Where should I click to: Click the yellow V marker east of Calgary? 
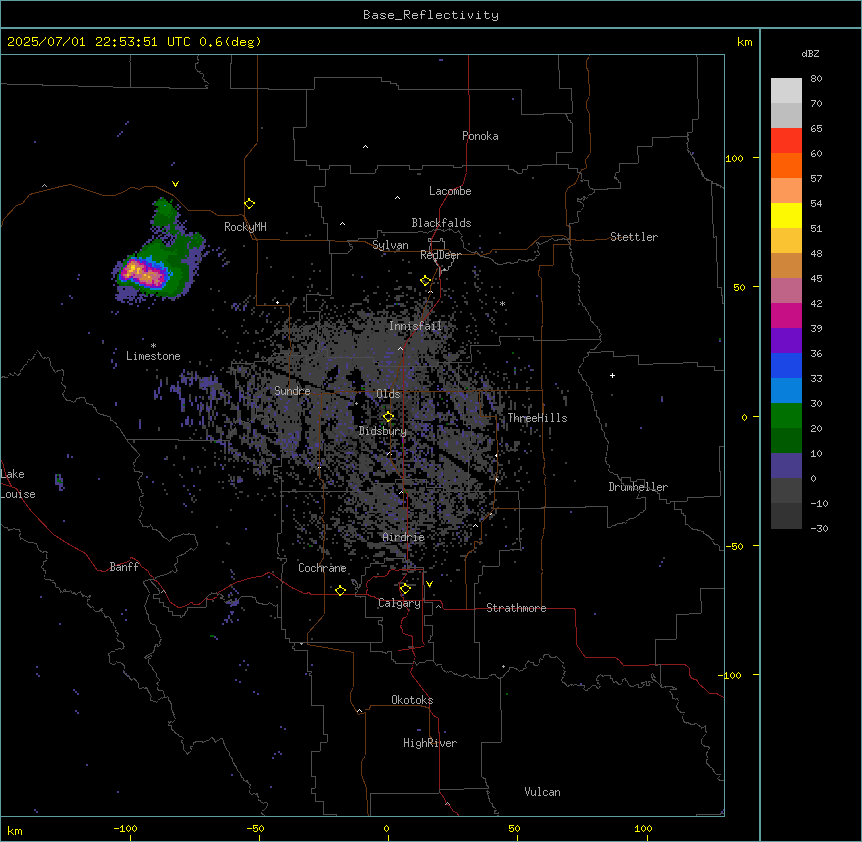pyautogui.click(x=429, y=584)
